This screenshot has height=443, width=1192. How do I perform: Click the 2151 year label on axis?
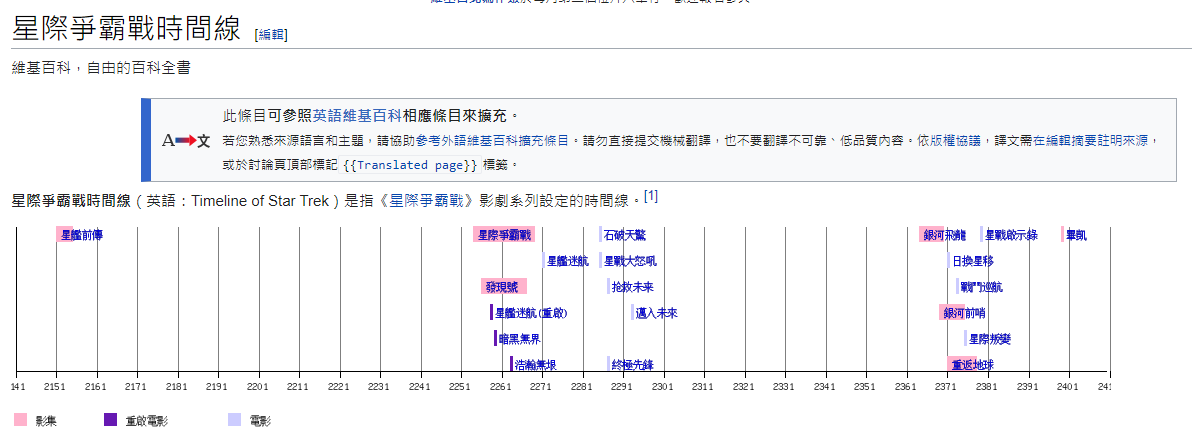[x=56, y=387]
